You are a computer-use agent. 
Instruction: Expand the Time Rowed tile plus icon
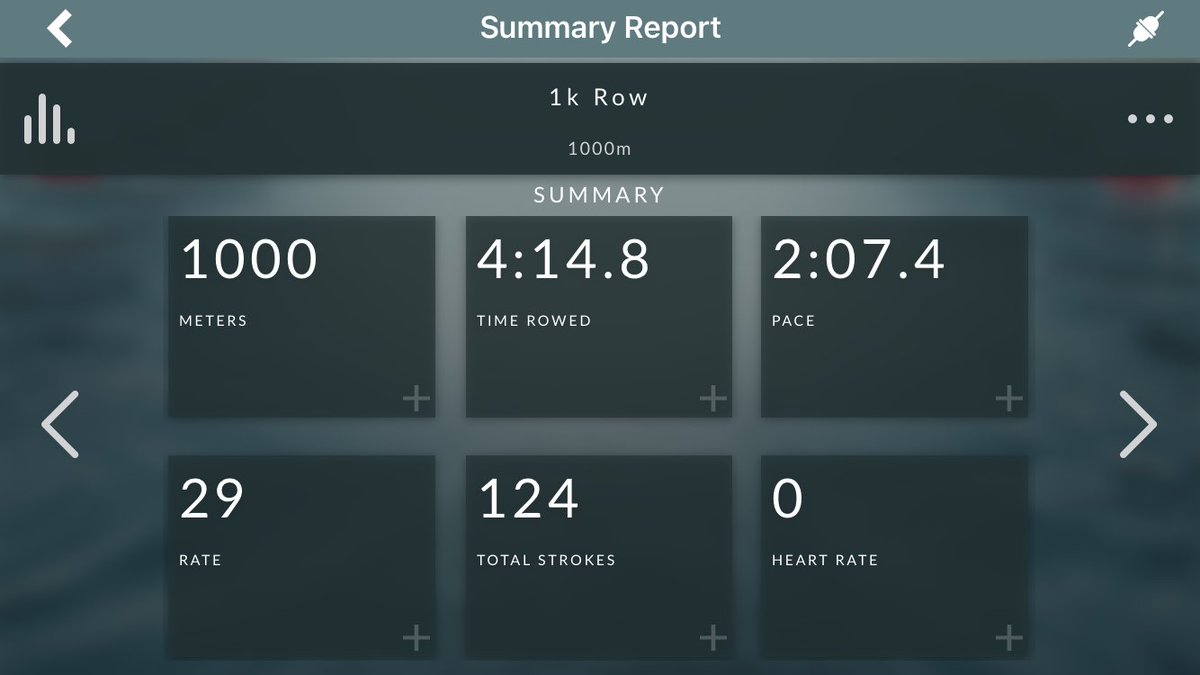[713, 400]
